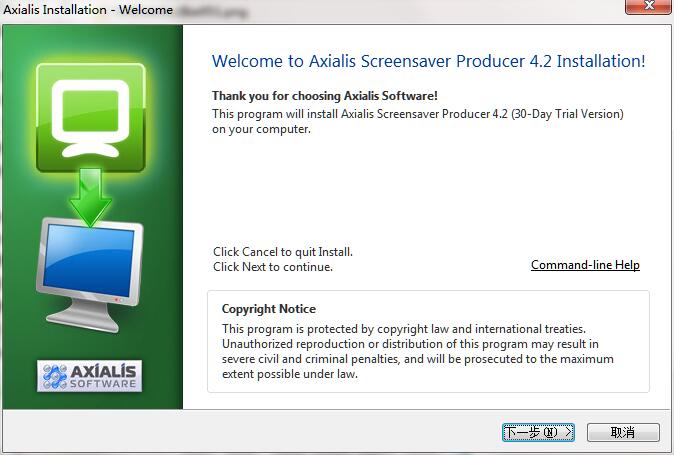Click the 'Axialis Installation - Welcome' window title
Screen dimensions: 674x455
click(x=88, y=9)
